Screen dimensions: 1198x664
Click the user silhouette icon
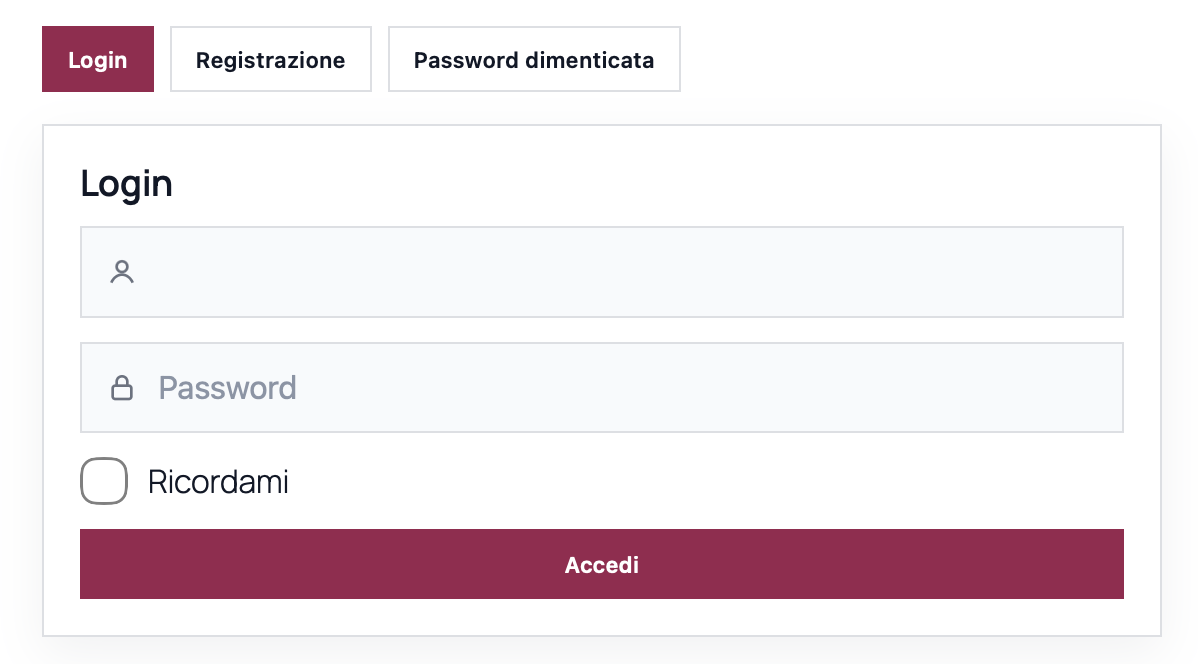(122, 272)
